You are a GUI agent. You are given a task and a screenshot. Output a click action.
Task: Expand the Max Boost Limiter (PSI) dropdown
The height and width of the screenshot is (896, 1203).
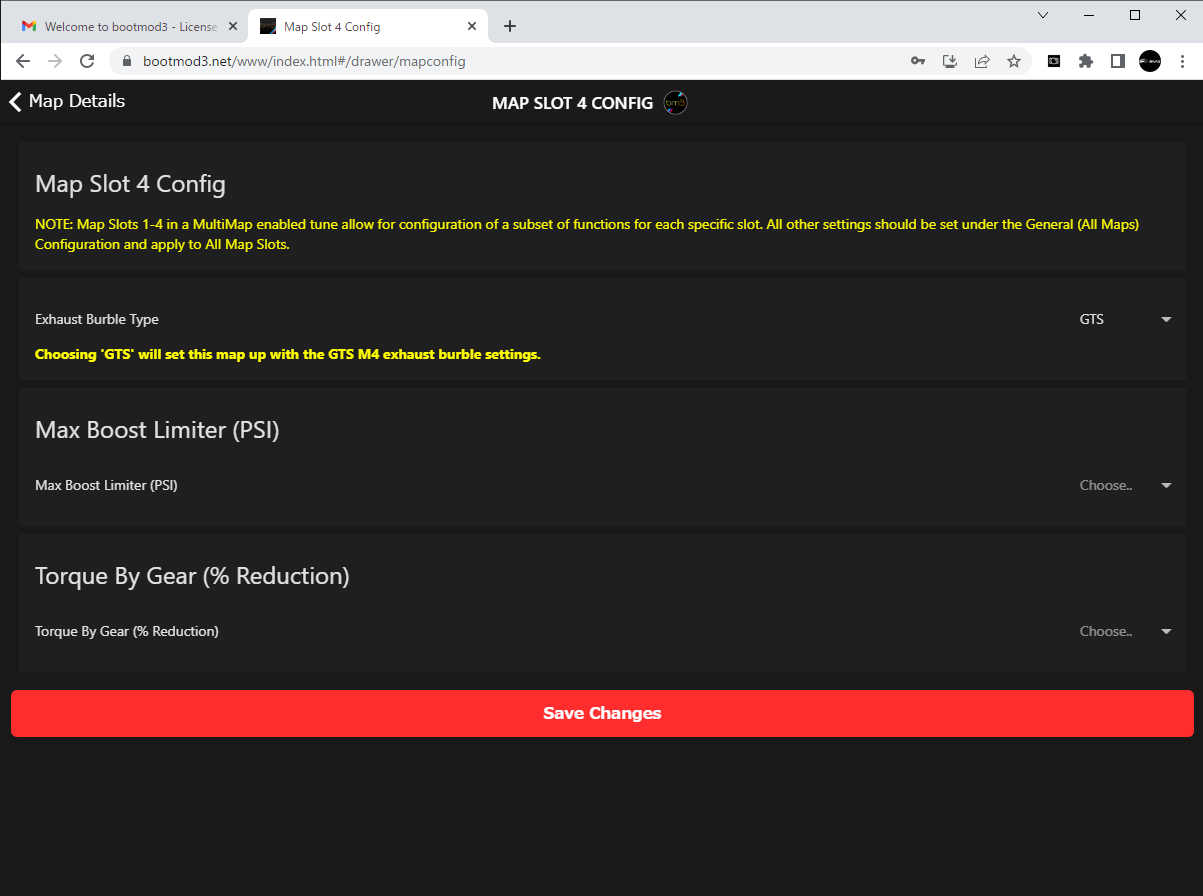pos(1125,486)
